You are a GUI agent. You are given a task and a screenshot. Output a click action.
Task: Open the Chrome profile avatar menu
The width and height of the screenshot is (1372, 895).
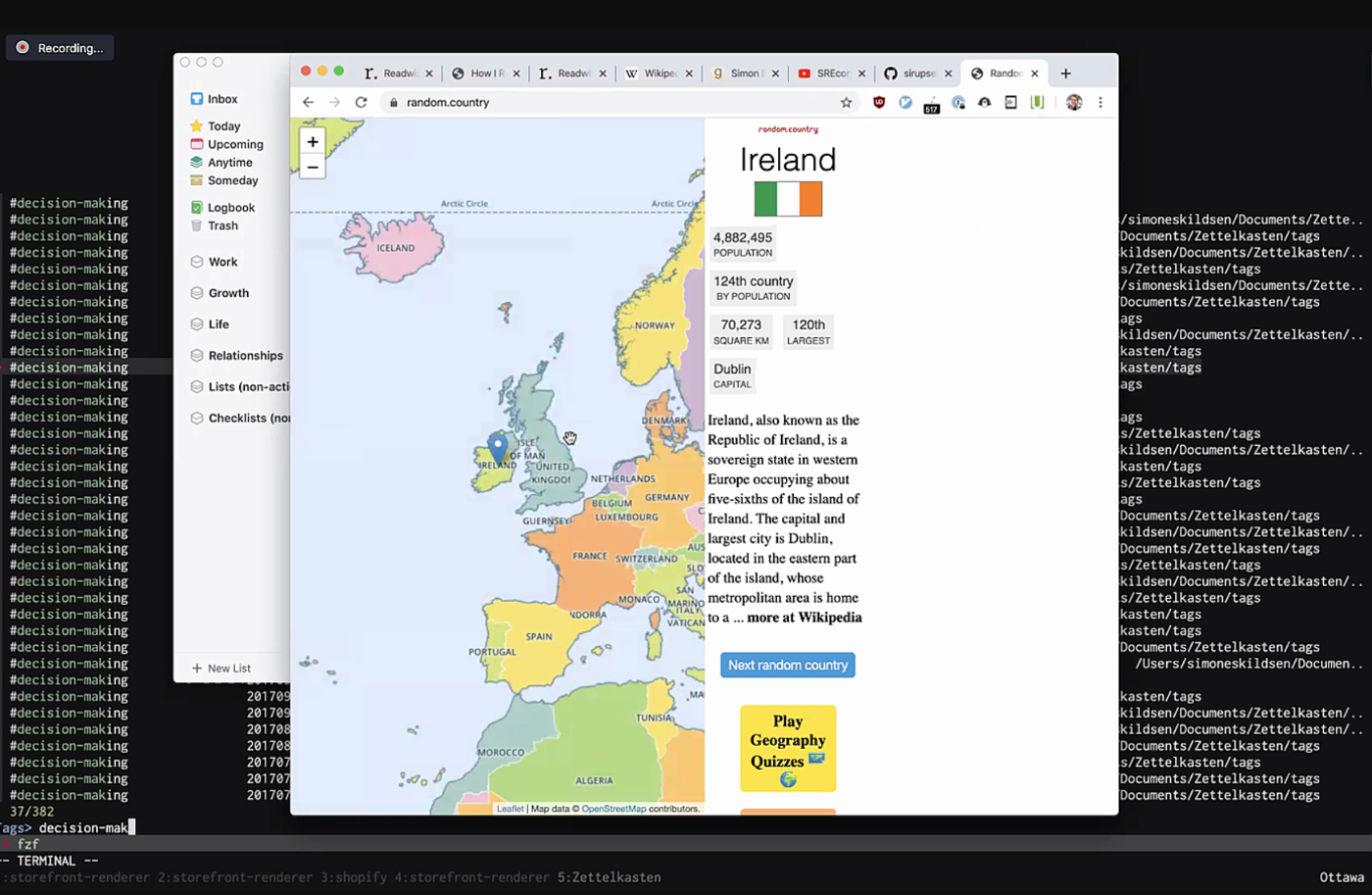[x=1074, y=102]
